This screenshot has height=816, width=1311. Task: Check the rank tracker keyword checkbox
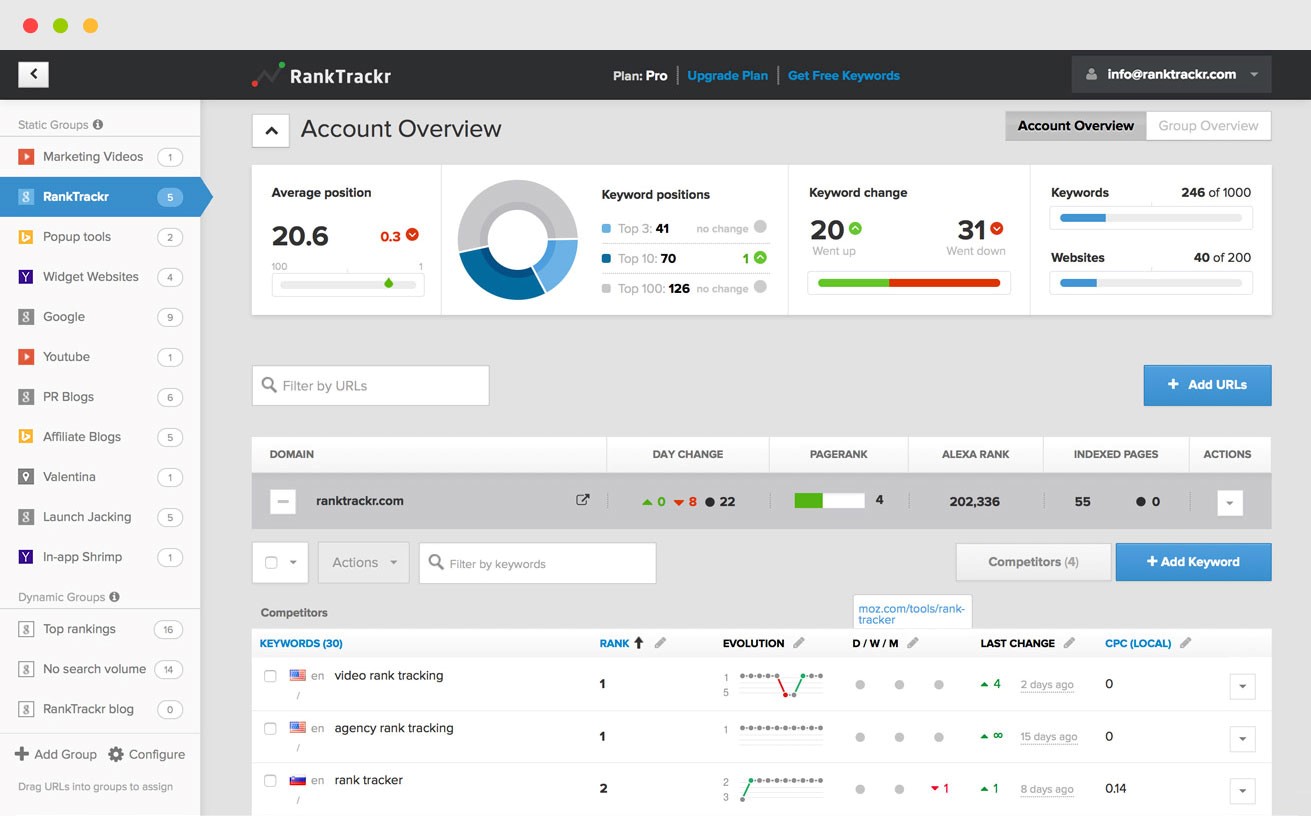[x=270, y=781]
